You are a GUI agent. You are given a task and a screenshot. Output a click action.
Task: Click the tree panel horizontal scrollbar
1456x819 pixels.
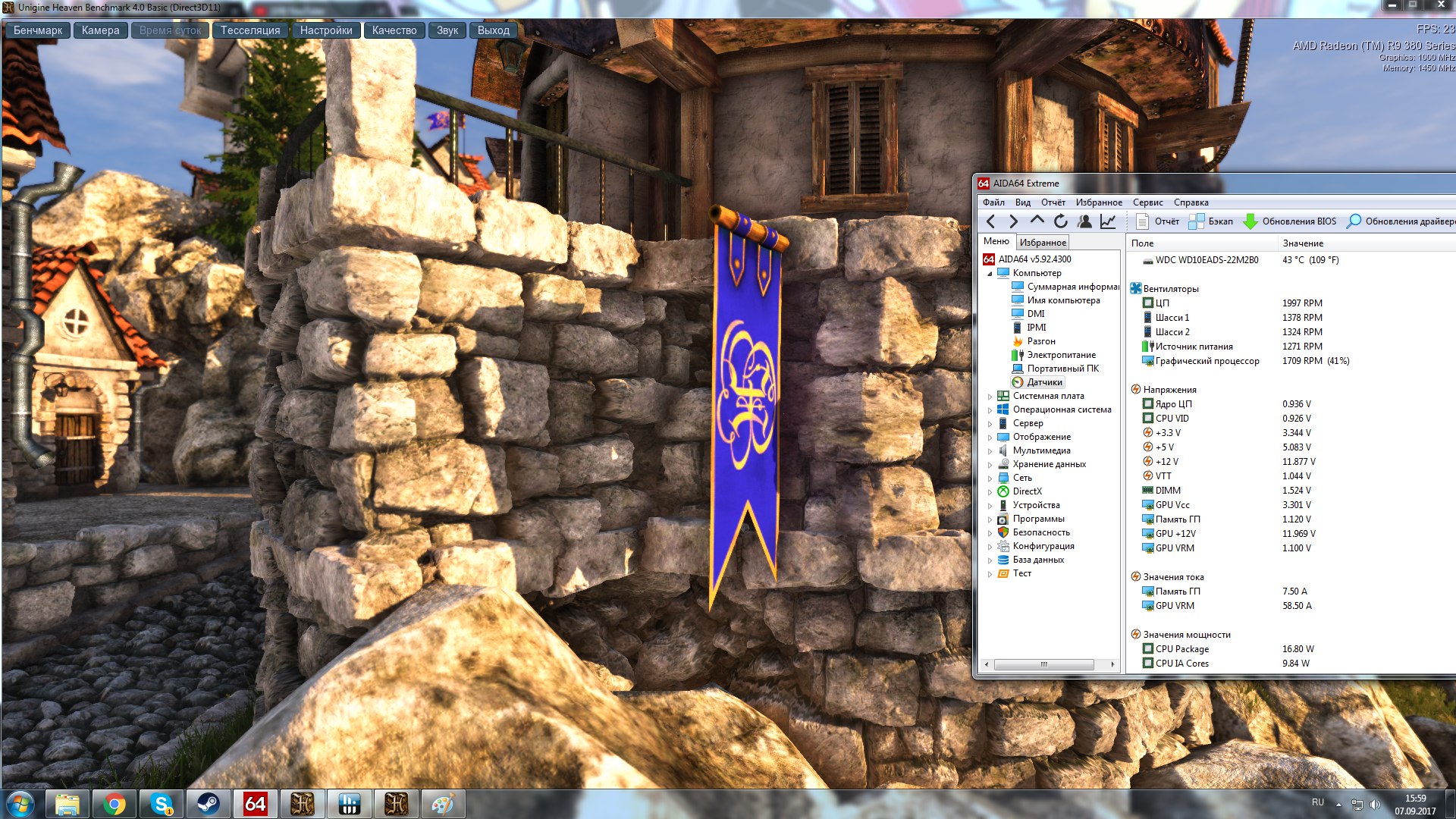point(1050,664)
